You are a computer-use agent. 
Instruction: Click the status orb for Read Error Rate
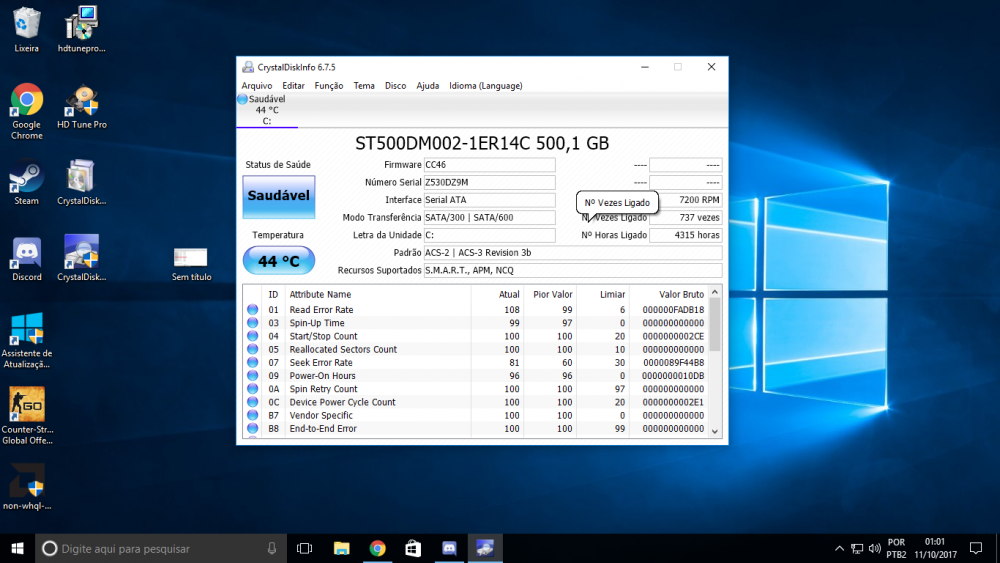coord(252,310)
